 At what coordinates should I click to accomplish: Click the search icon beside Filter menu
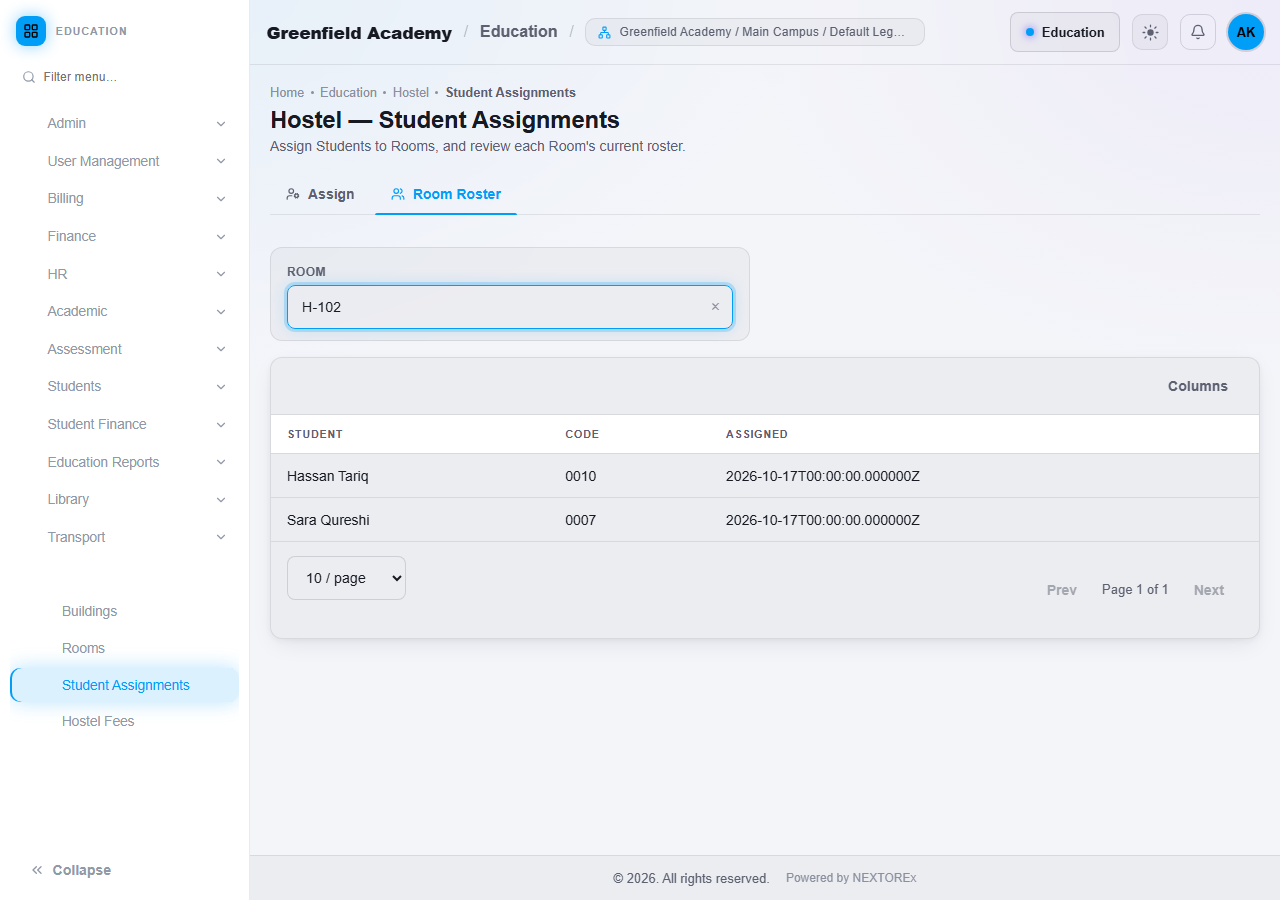(x=29, y=77)
